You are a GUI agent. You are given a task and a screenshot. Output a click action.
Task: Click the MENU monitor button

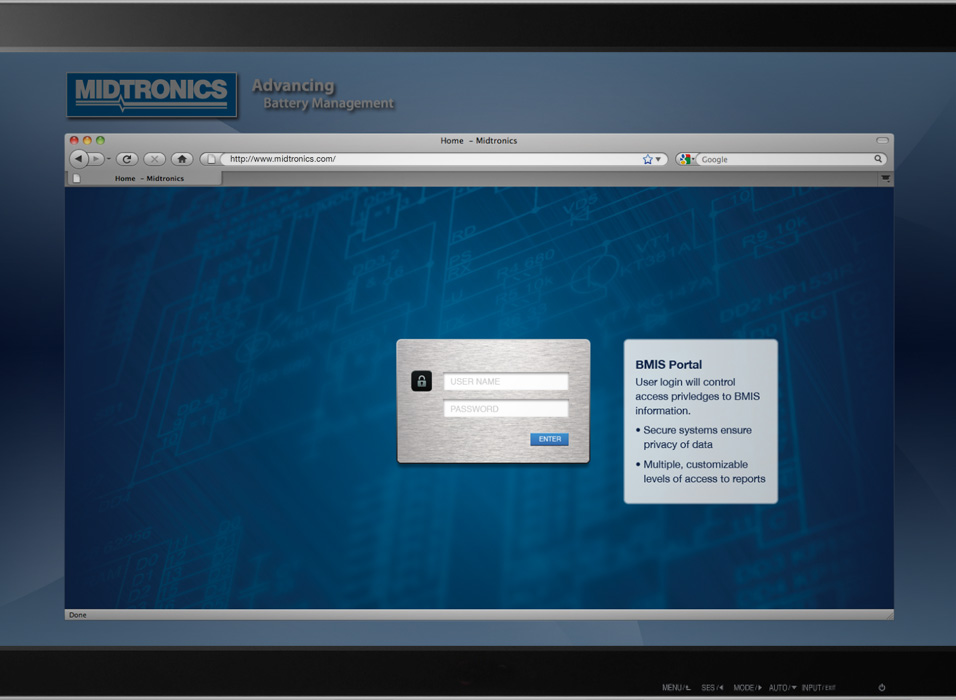tap(676, 688)
